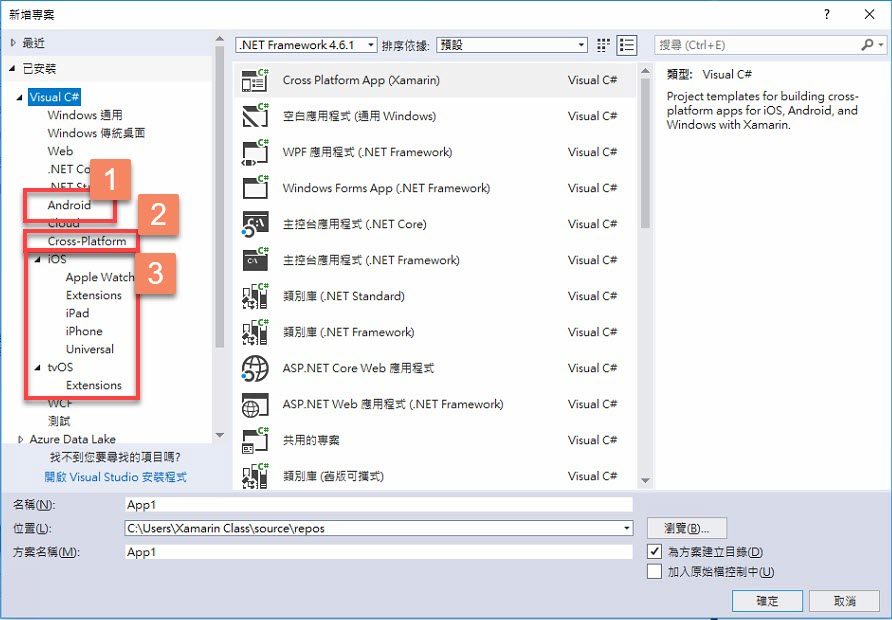Click the category tree scroll up arrow

point(220,39)
